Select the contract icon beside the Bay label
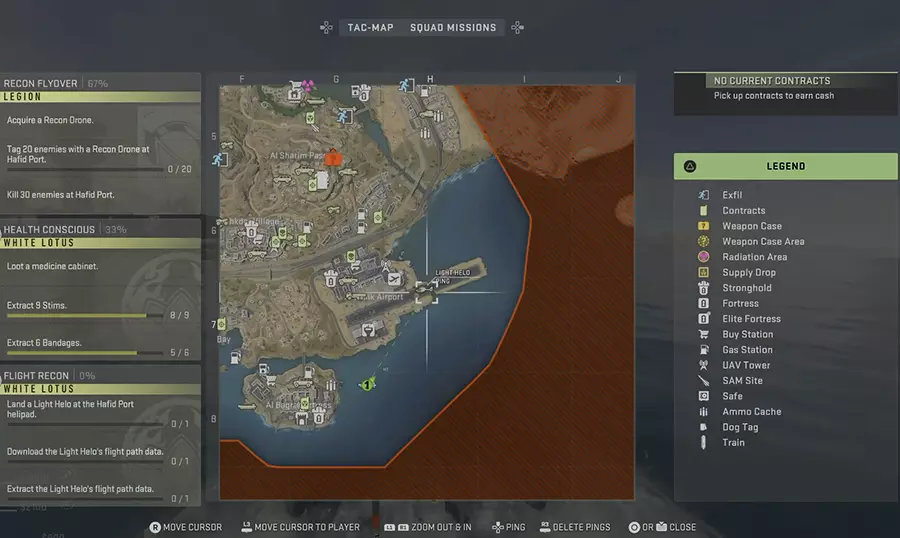 coord(222,324)
